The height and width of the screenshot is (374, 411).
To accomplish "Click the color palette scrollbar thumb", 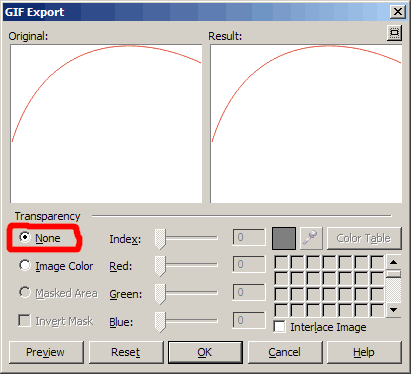I will [x=394, y=274].
